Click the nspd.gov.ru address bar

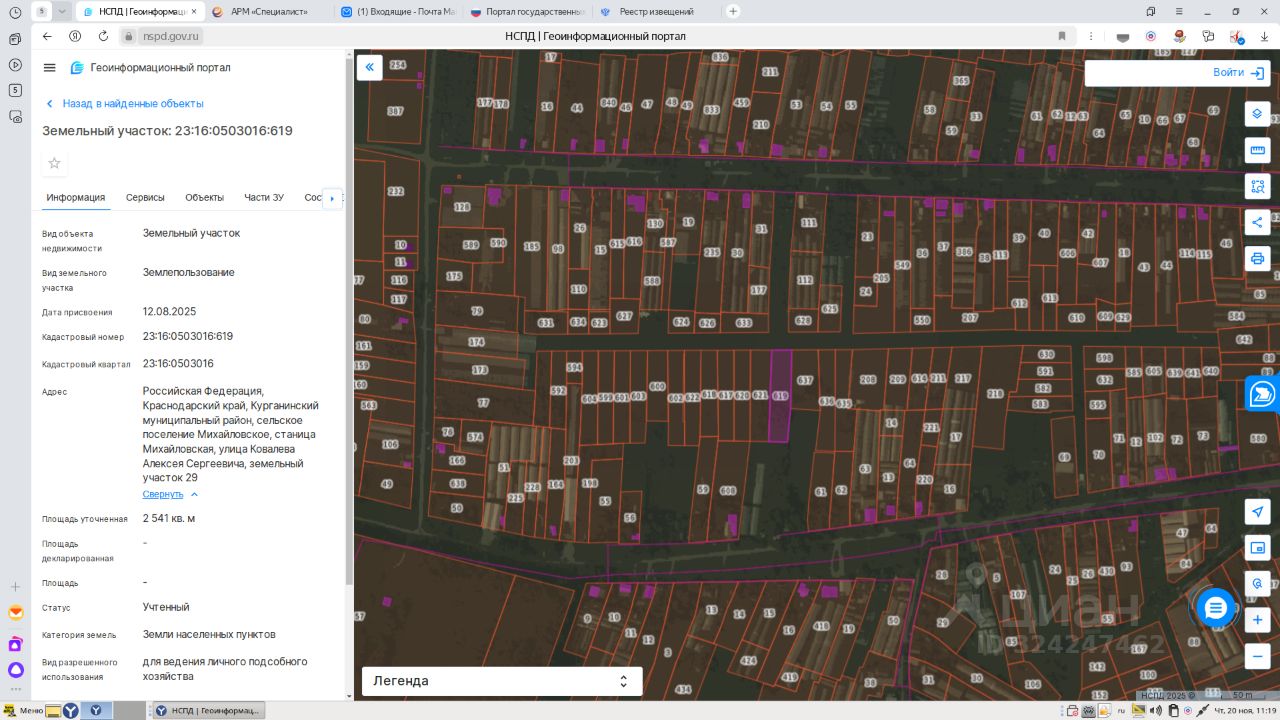(x=171, y=36)
